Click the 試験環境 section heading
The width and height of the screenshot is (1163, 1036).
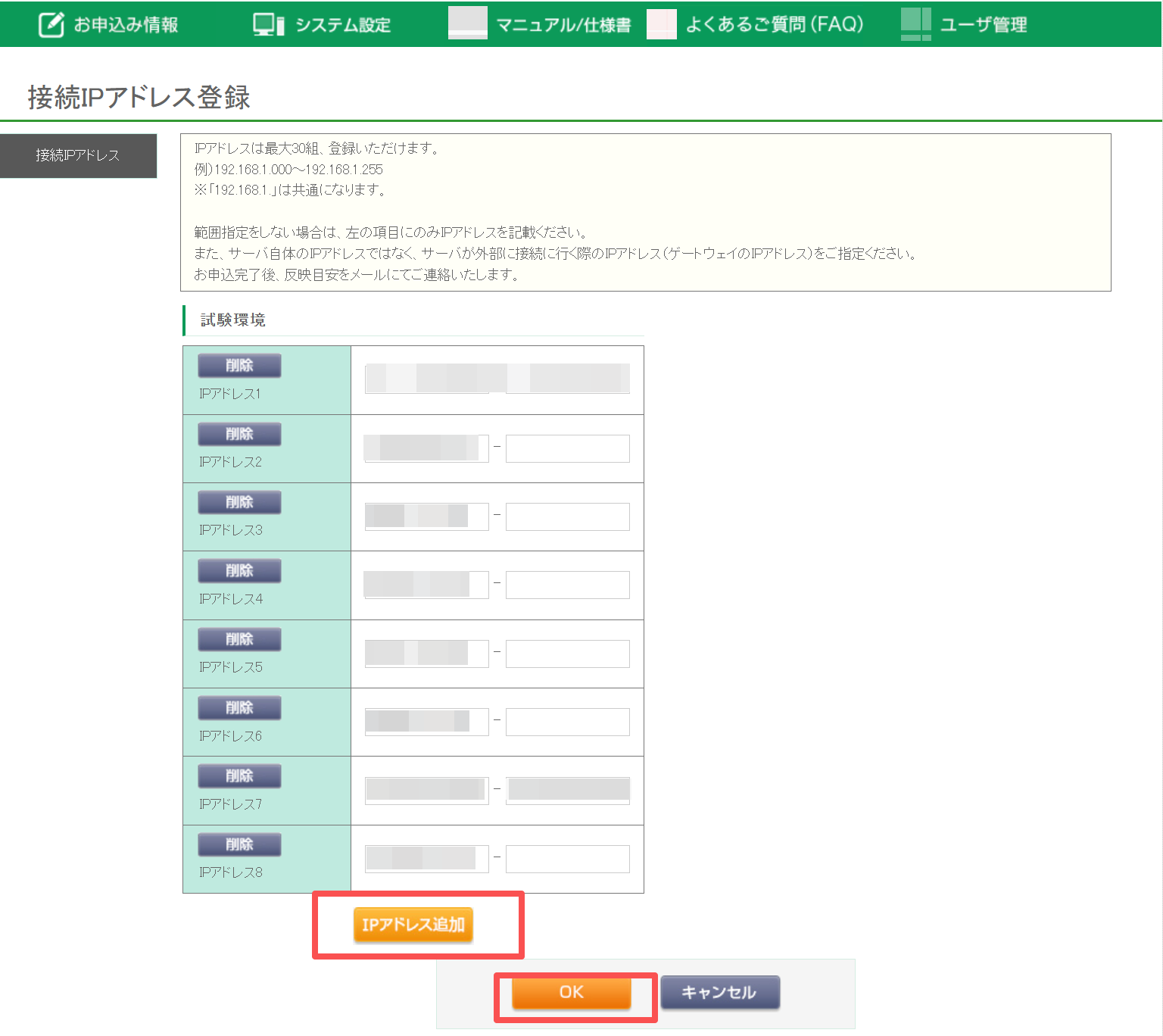coord(233,320)
